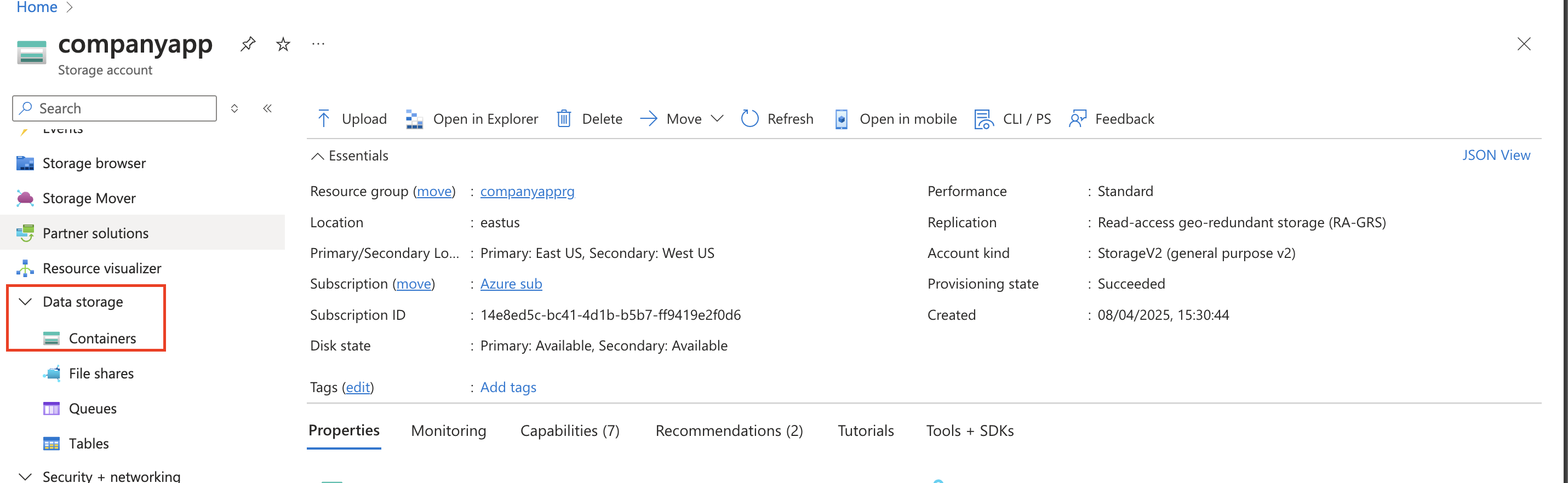Close the companyapp blade
Viewport: 1568px width, 483px height.
tap(1524, 44)
